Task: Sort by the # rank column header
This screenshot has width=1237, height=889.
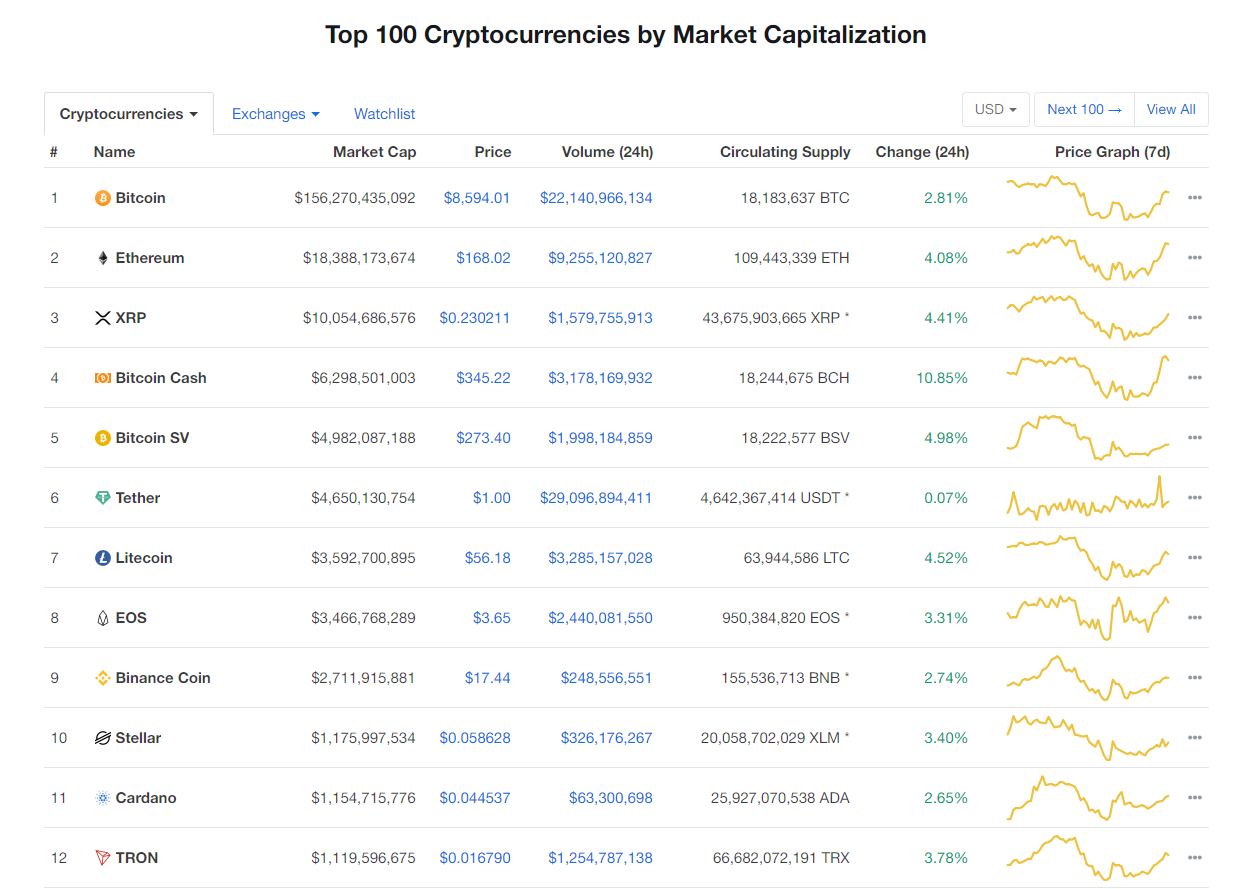Action: 54,152
